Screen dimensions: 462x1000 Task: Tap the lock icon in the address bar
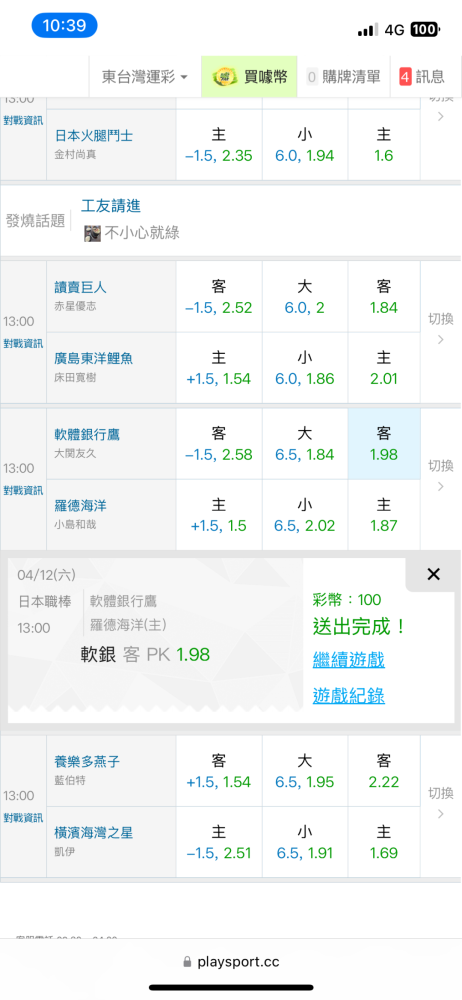(x=187, y=962)
